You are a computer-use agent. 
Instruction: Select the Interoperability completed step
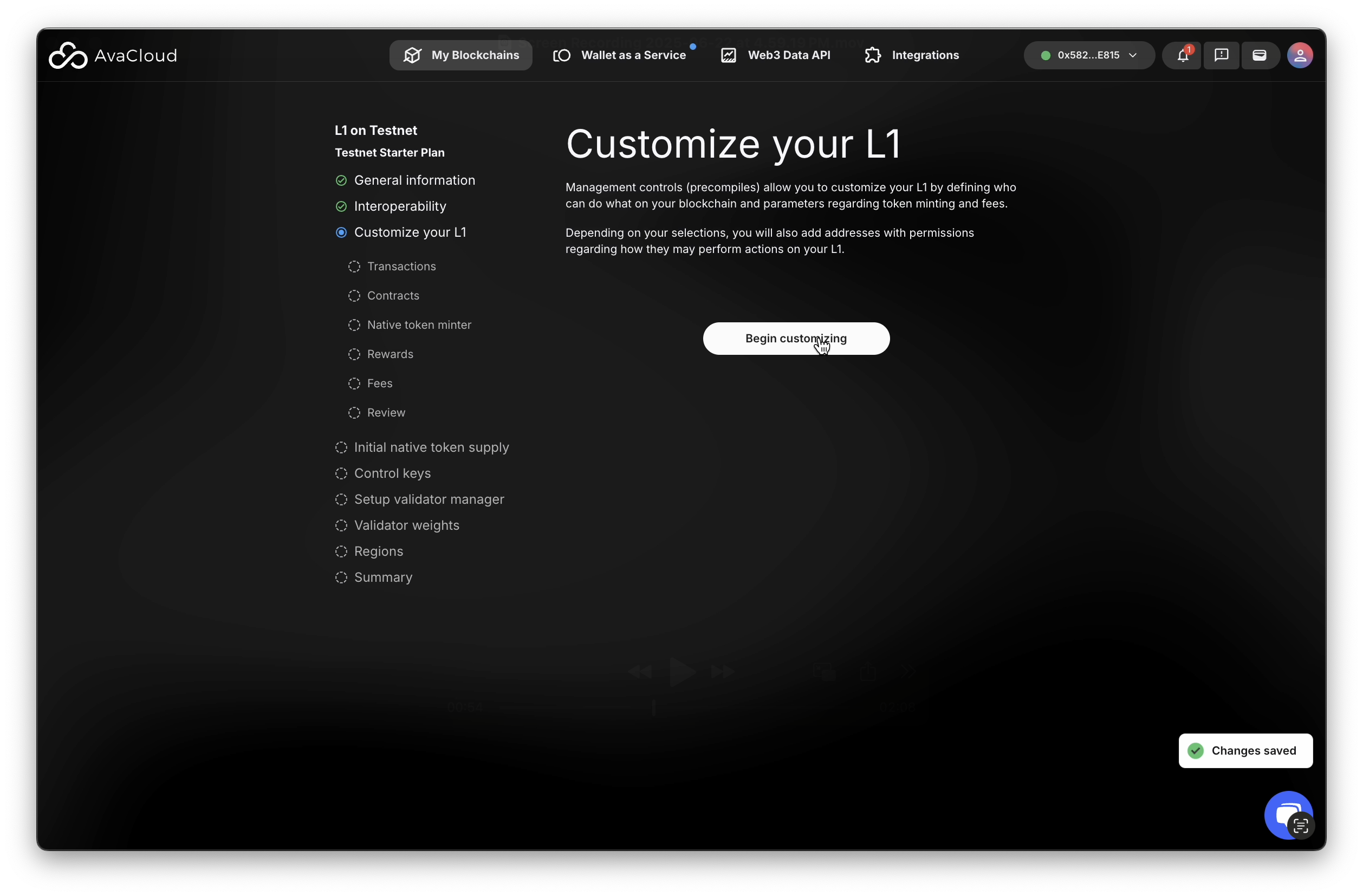[400, 207]
